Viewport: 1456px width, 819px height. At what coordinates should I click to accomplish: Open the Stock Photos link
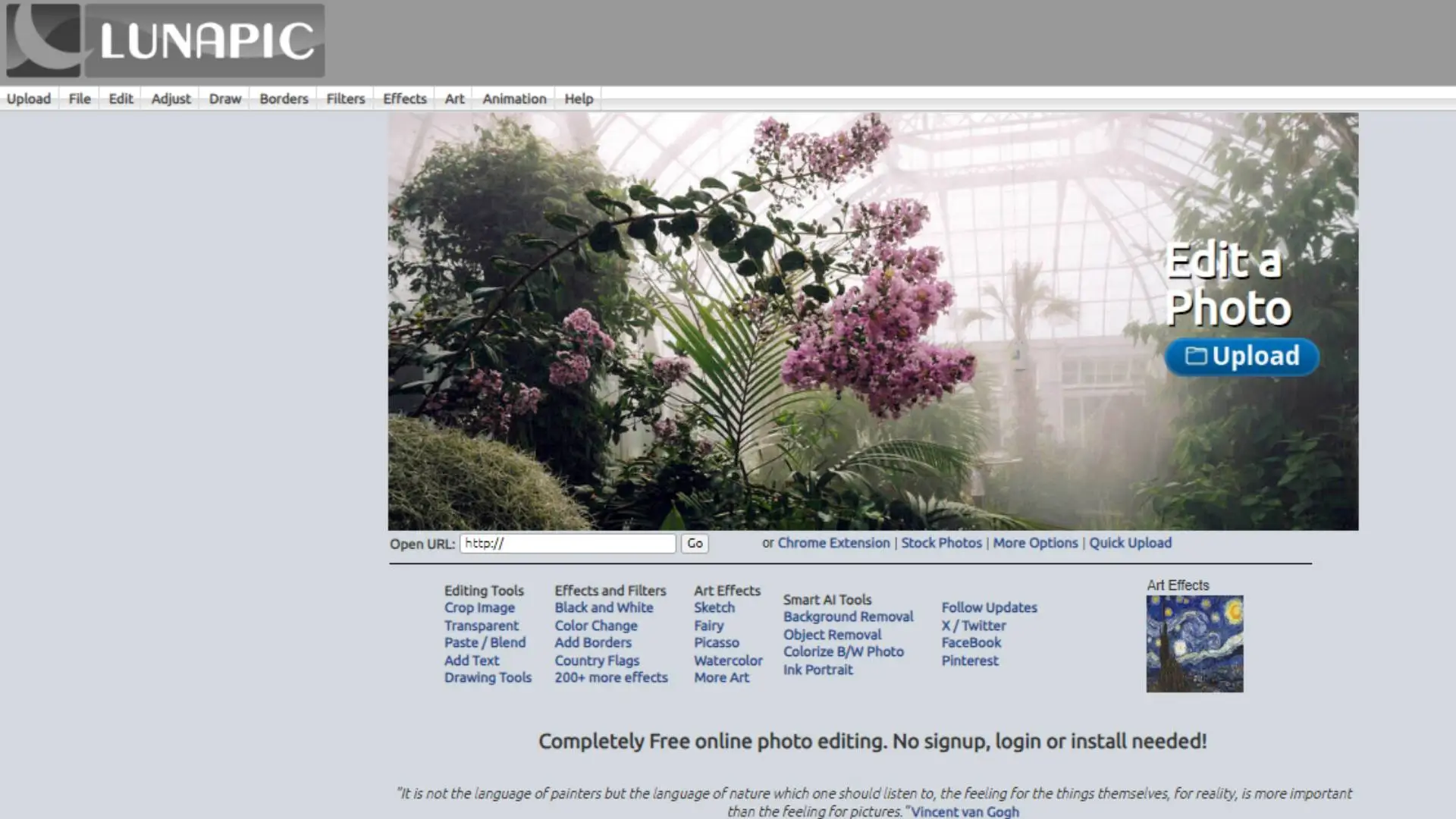point(941,543)
